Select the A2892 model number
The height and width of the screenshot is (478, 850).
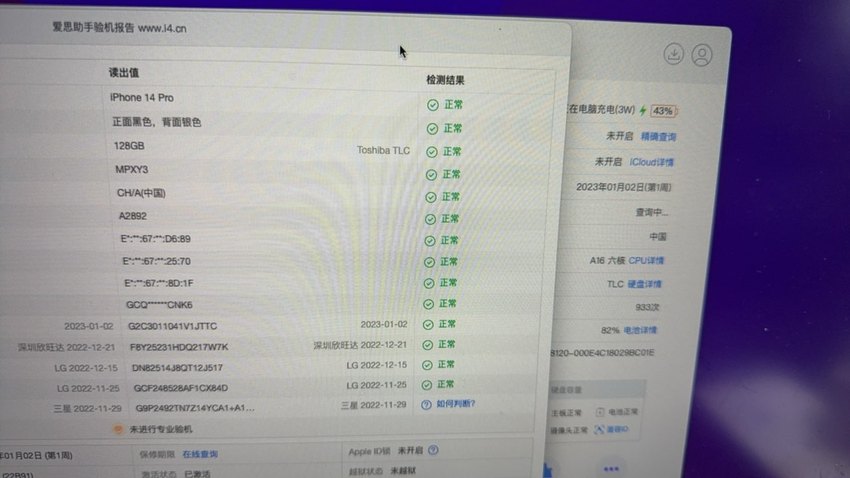[x=133, y=216]
